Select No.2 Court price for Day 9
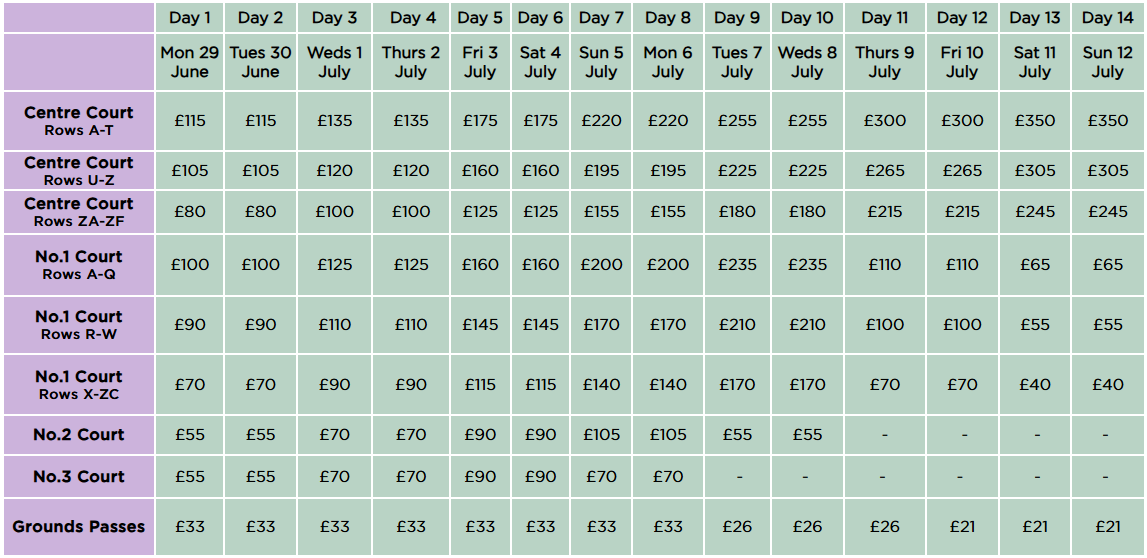Screen dimensions: 1147x558 pos(737,435)
